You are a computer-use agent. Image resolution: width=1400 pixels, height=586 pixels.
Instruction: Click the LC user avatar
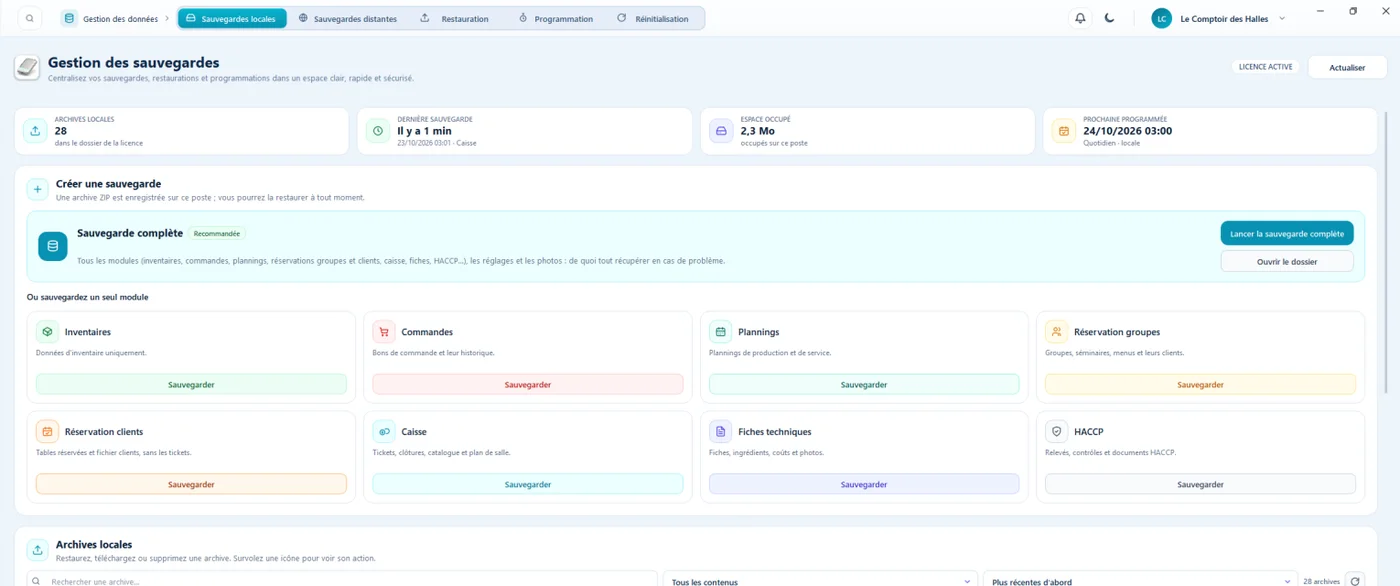click(1161, 18)
